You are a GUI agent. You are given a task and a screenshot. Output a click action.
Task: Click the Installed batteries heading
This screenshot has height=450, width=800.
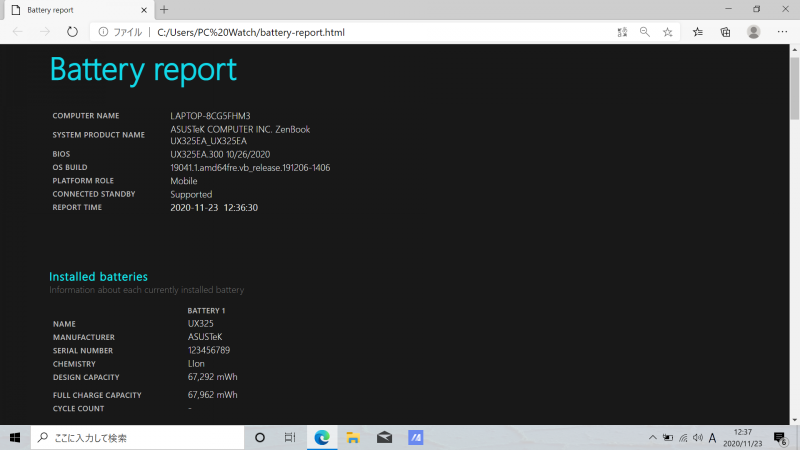(x=98, y=277)
